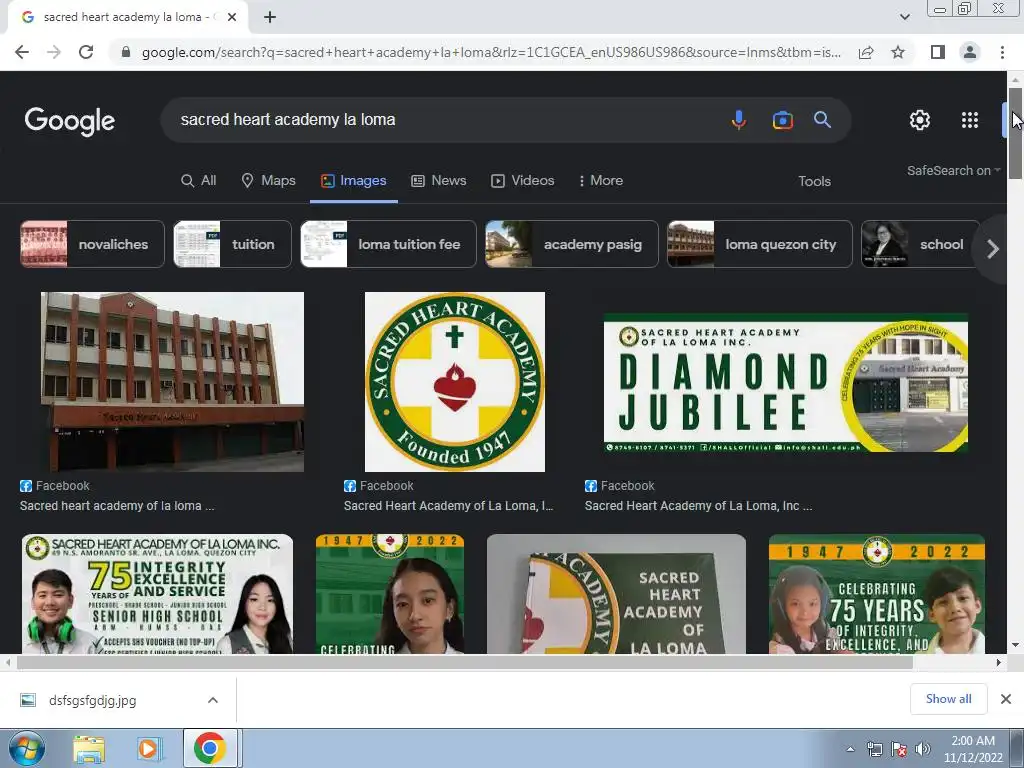Expand the More search options menu
Screen dimensions: 1024x768
601,181
